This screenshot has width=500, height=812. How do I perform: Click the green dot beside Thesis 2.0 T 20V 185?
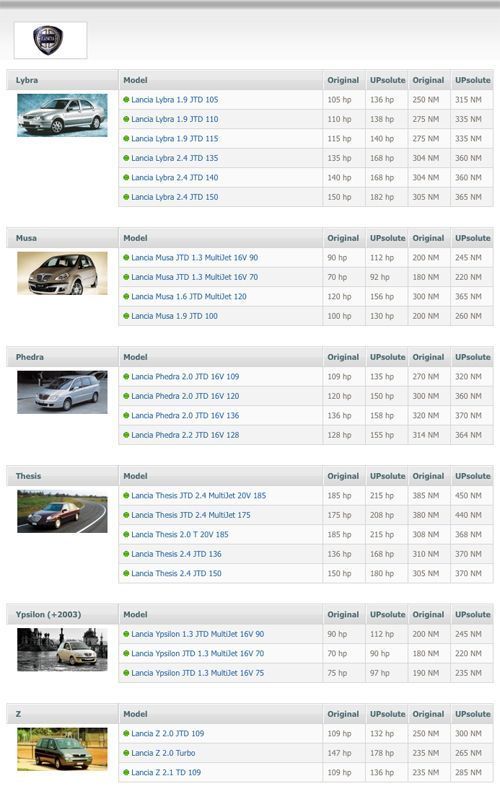126,534
